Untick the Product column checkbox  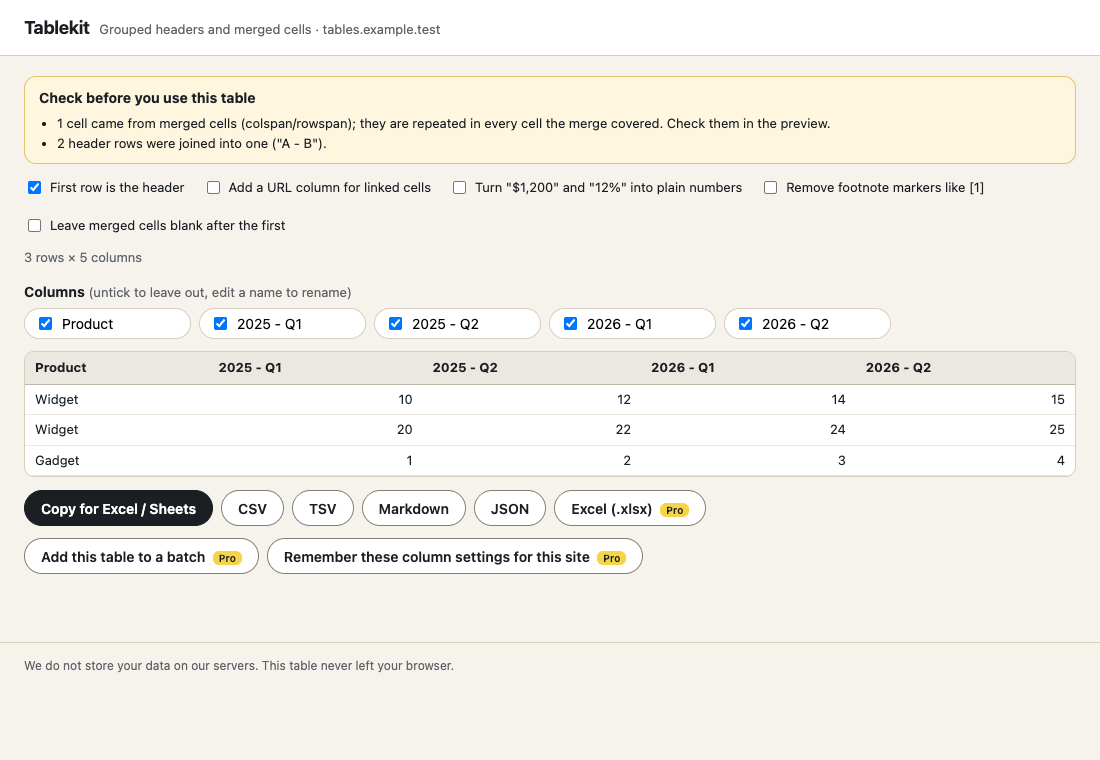coord(46,324)
